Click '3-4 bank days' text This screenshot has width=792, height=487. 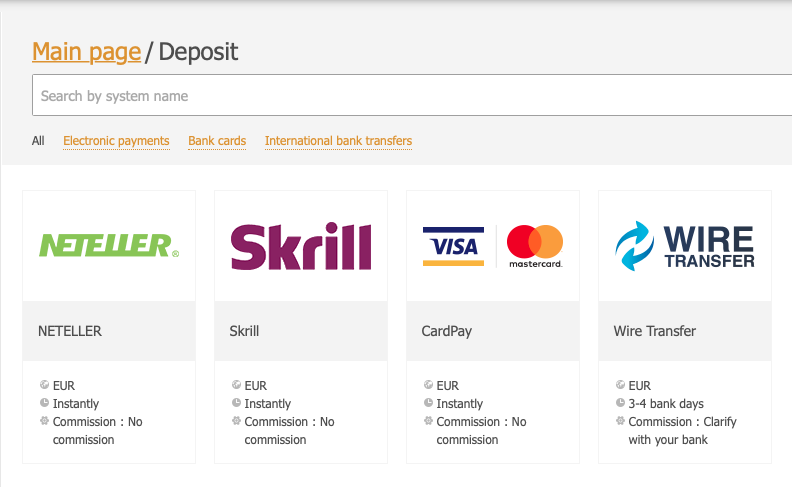(666, 404)
